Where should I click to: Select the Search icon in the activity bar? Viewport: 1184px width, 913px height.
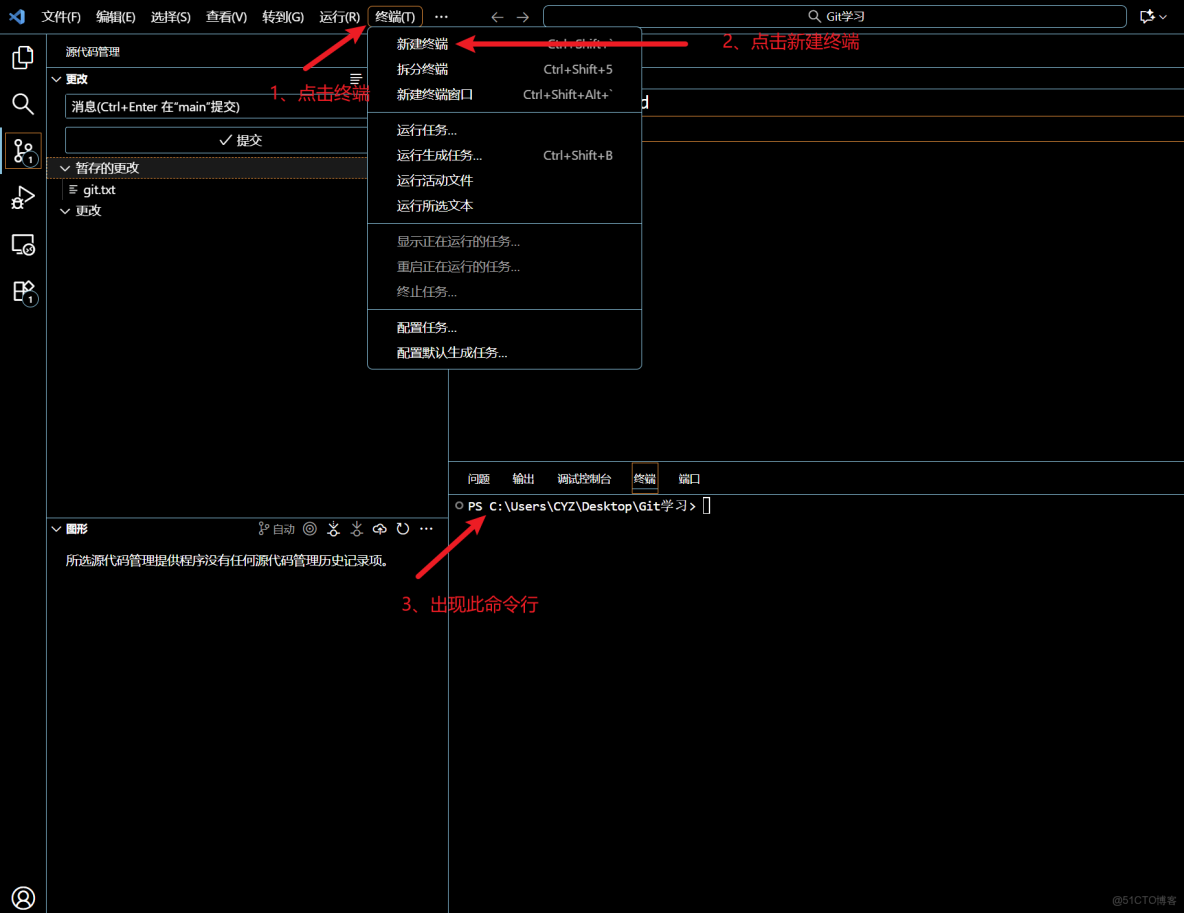click(x=22, y=103)
